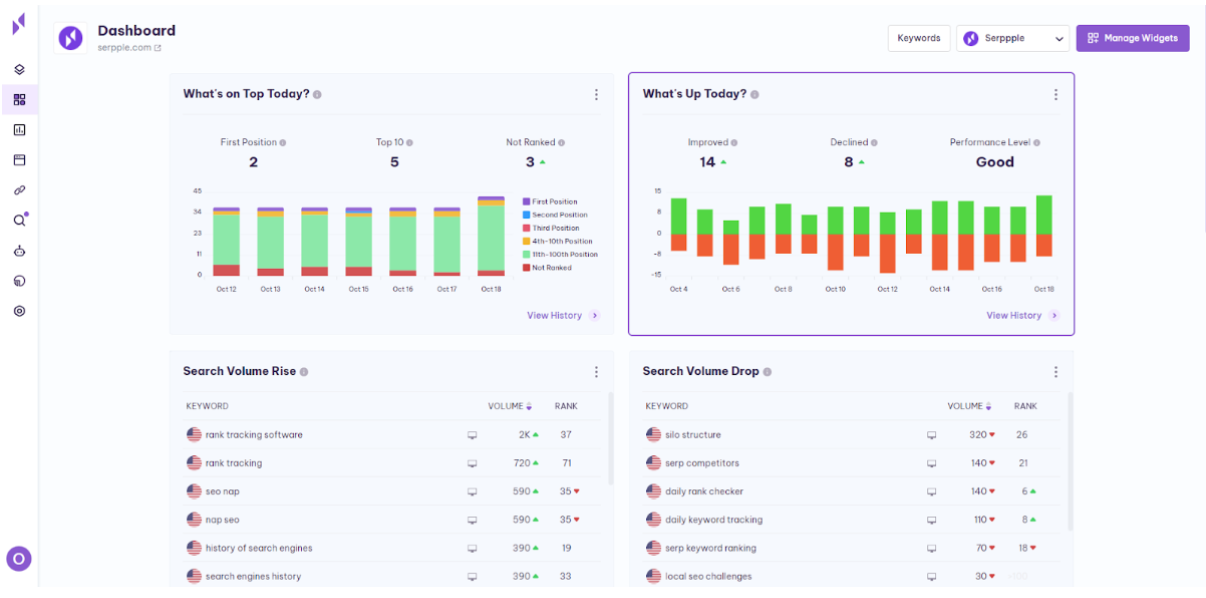Click the Serpple project logo beside Dashboard title

coord(71,38)
